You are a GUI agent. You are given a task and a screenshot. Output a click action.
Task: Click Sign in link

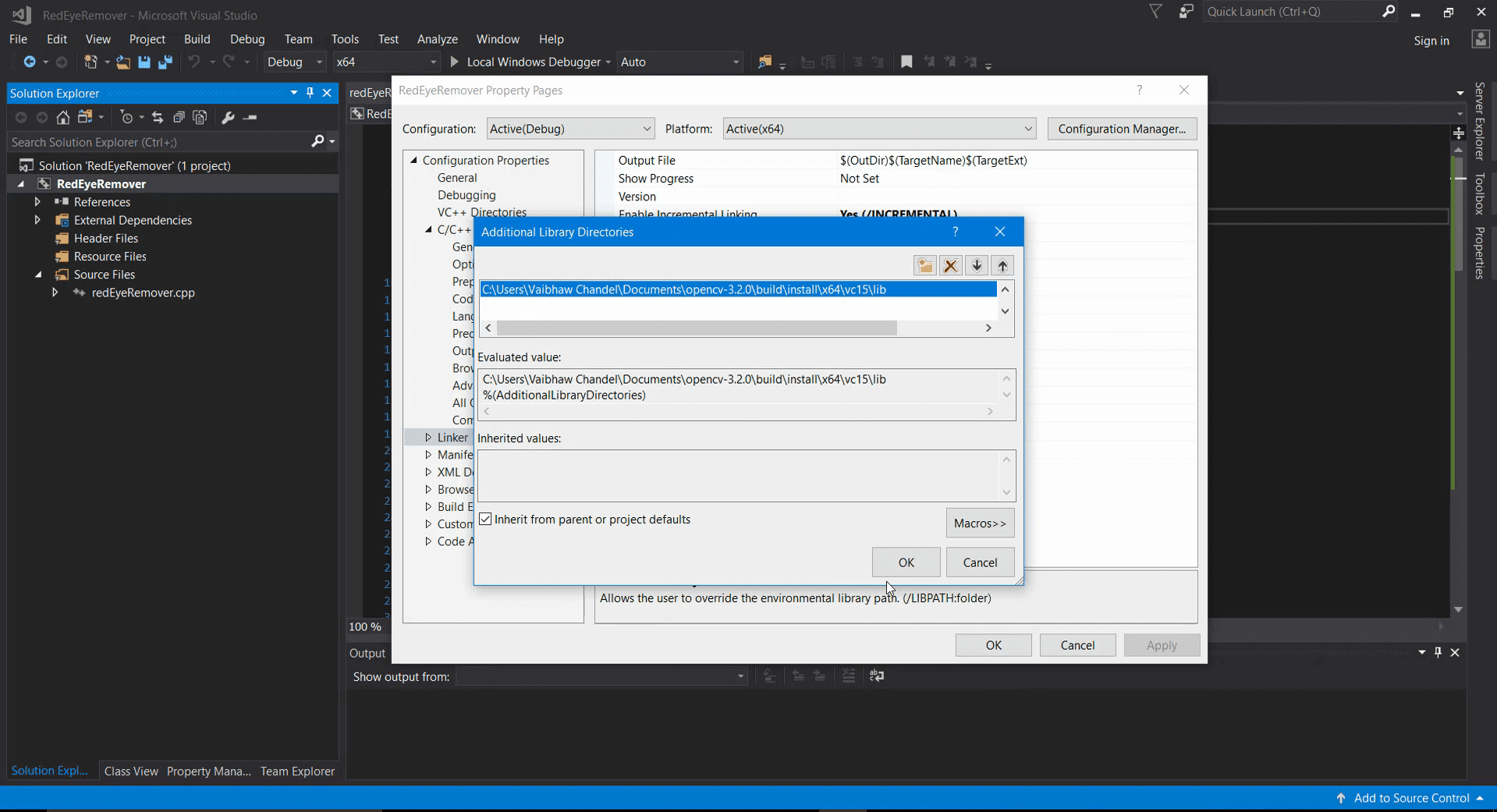[1431, 41]
